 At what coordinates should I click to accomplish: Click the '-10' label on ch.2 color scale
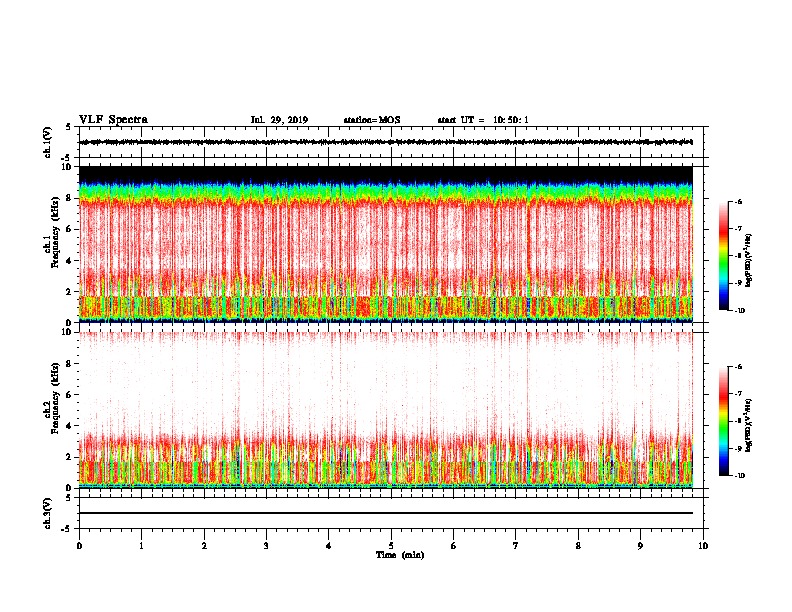pyautogui.click(x=739, y=476)
